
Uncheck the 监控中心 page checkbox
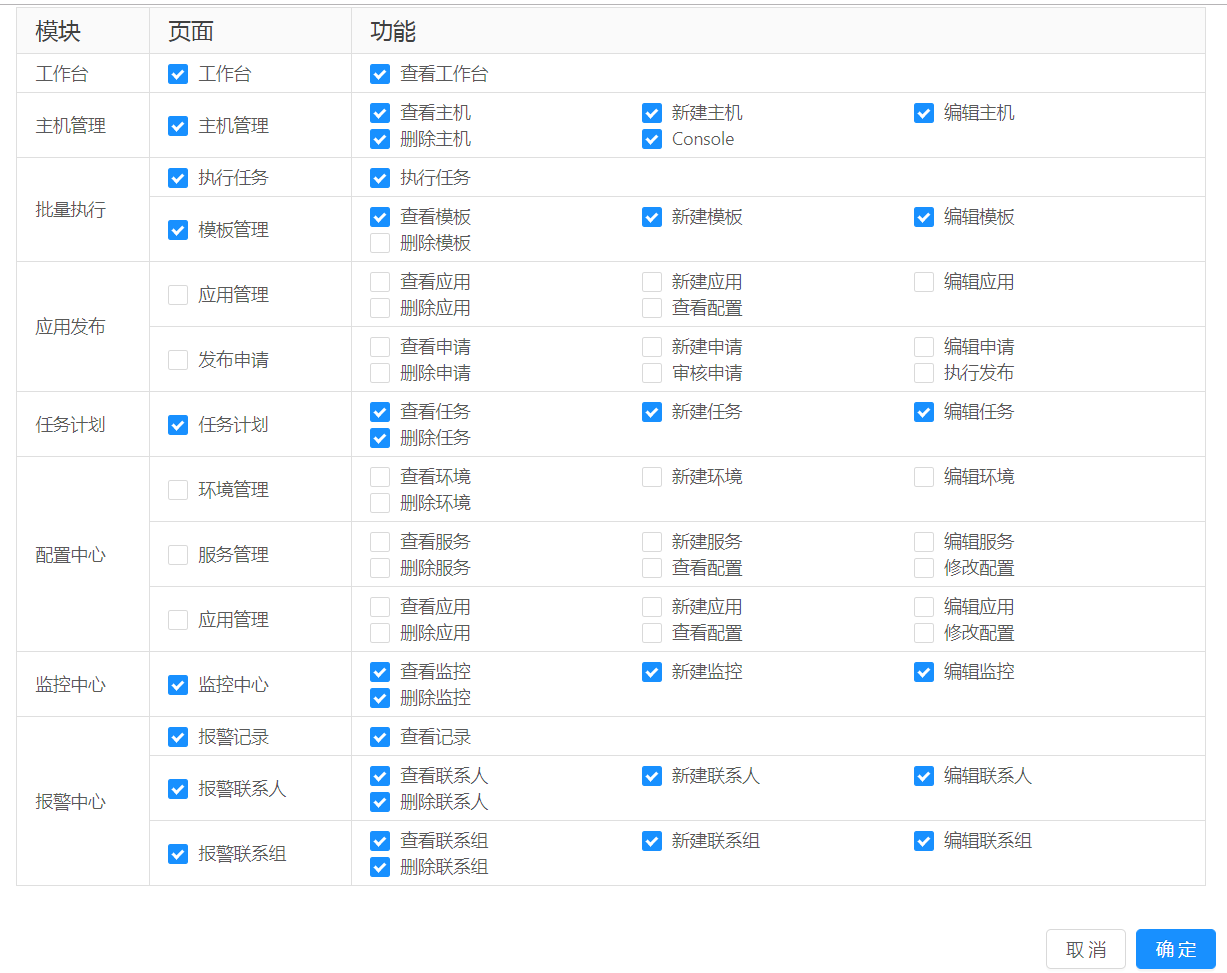click(x=178, y=685)
